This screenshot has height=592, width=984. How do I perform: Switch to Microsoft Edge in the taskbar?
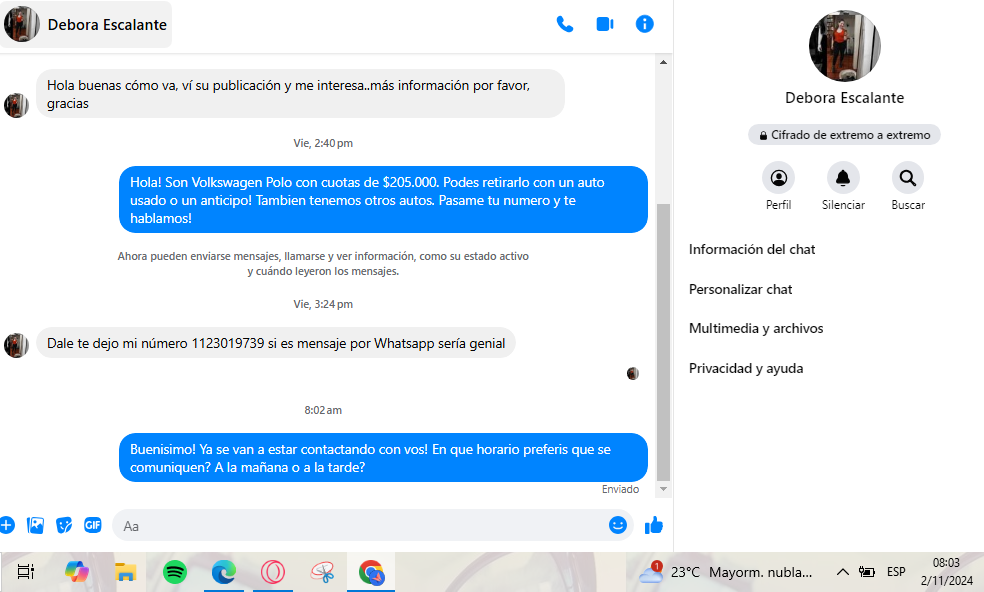tap(223, 572)
